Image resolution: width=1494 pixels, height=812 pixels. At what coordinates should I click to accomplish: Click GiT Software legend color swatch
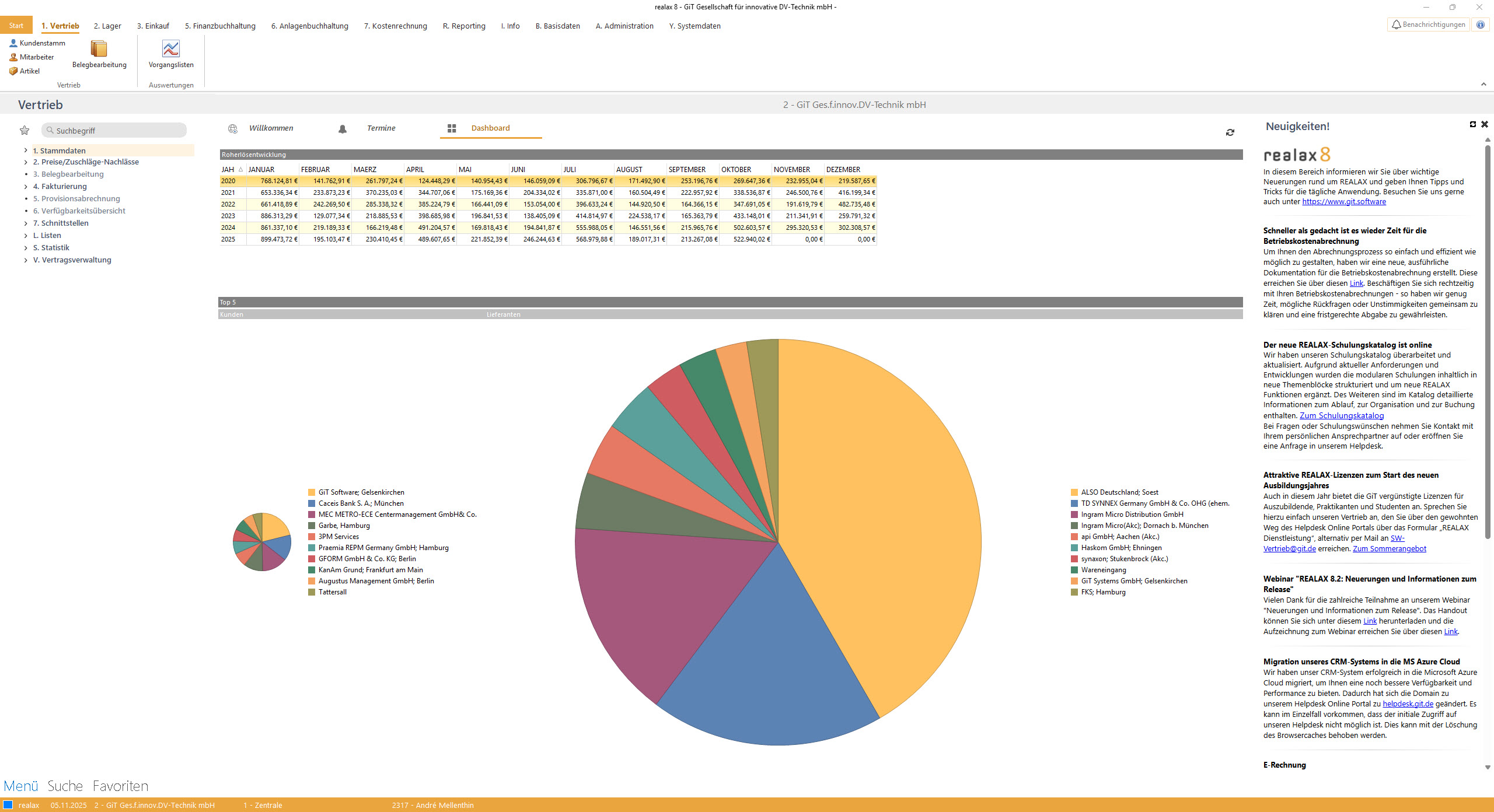(312, 492)
